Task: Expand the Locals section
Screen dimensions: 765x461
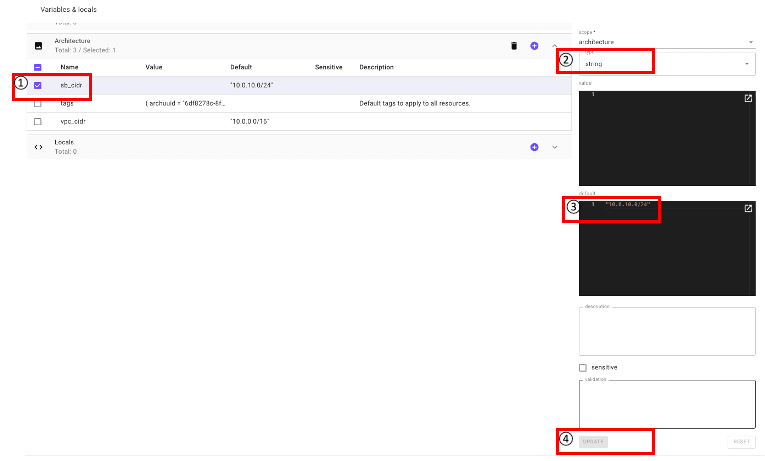Action: [555, 147]
